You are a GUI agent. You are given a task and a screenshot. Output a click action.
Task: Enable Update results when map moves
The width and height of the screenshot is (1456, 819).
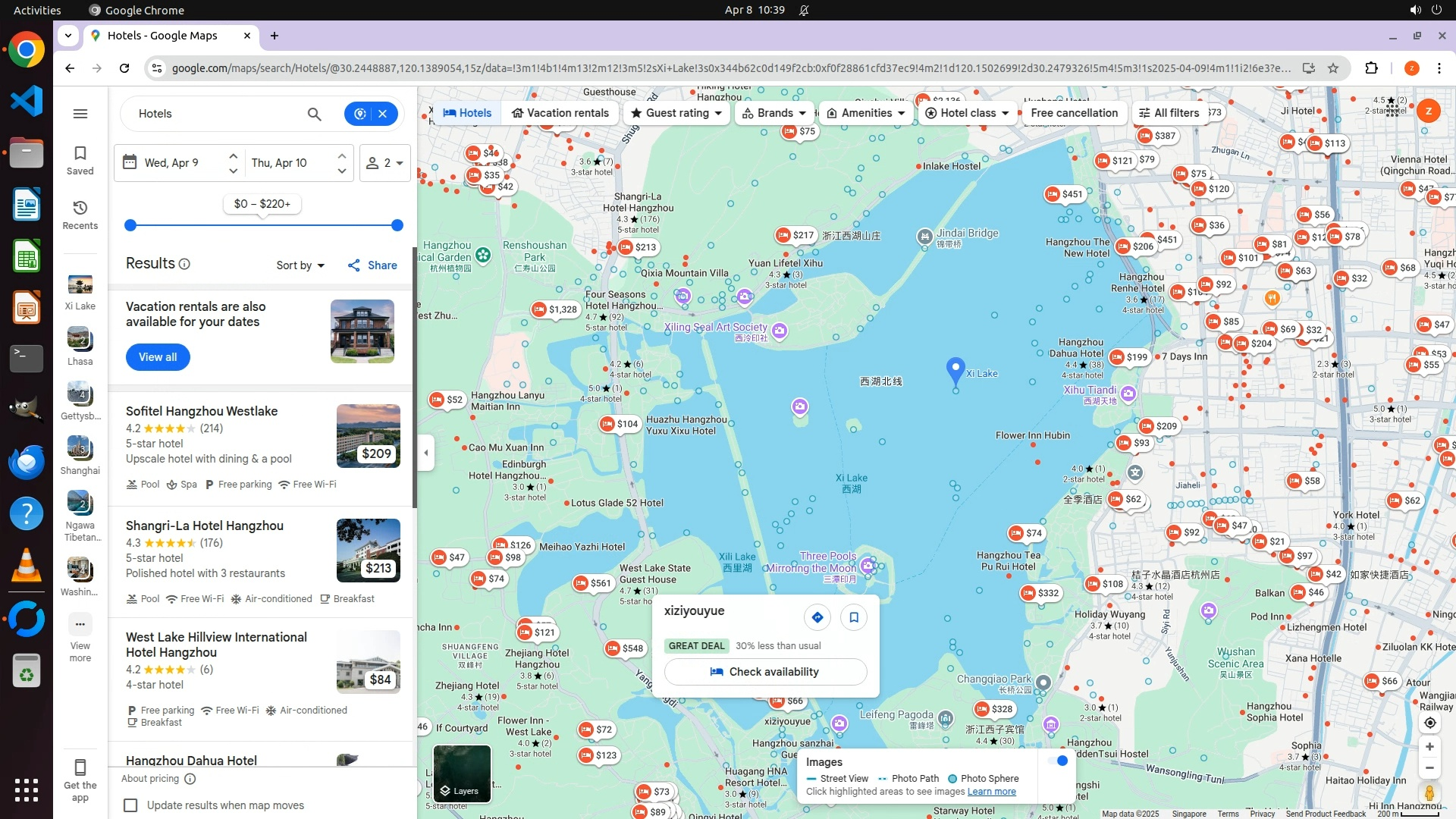131,805
